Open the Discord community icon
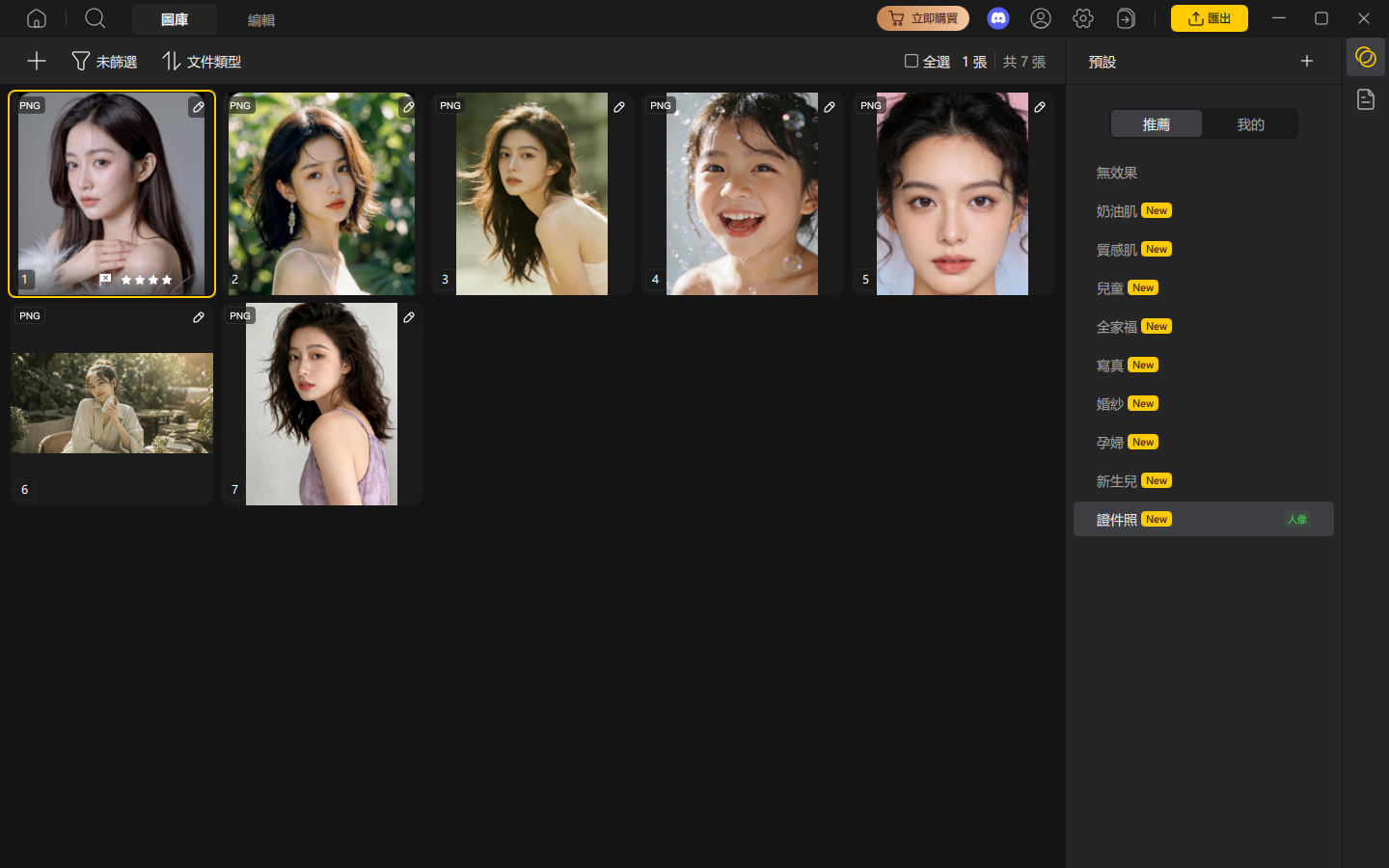This screenshot has width=1389, height=868. [998, 18]
